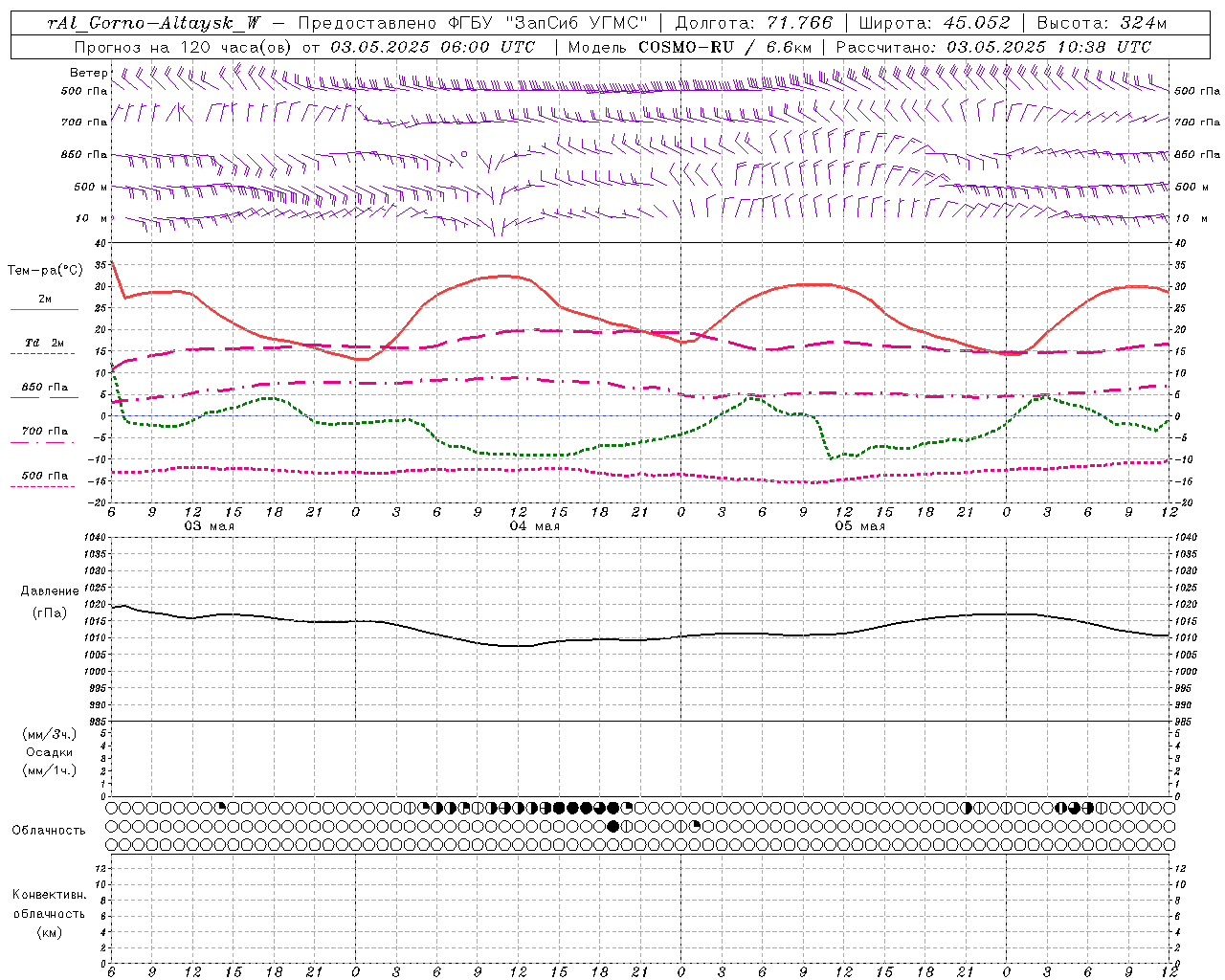Click the Ветер wind panel label
1225x980 pixels.
coord(88,73)
